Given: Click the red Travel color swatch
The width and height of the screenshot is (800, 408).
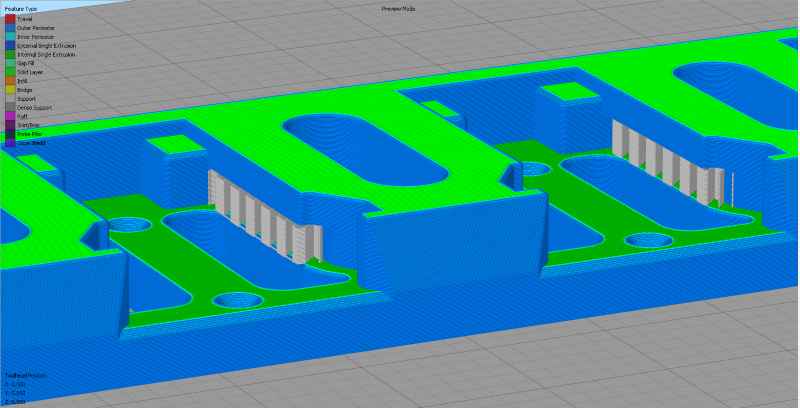Looking at the screenshot, I should 10,19.
